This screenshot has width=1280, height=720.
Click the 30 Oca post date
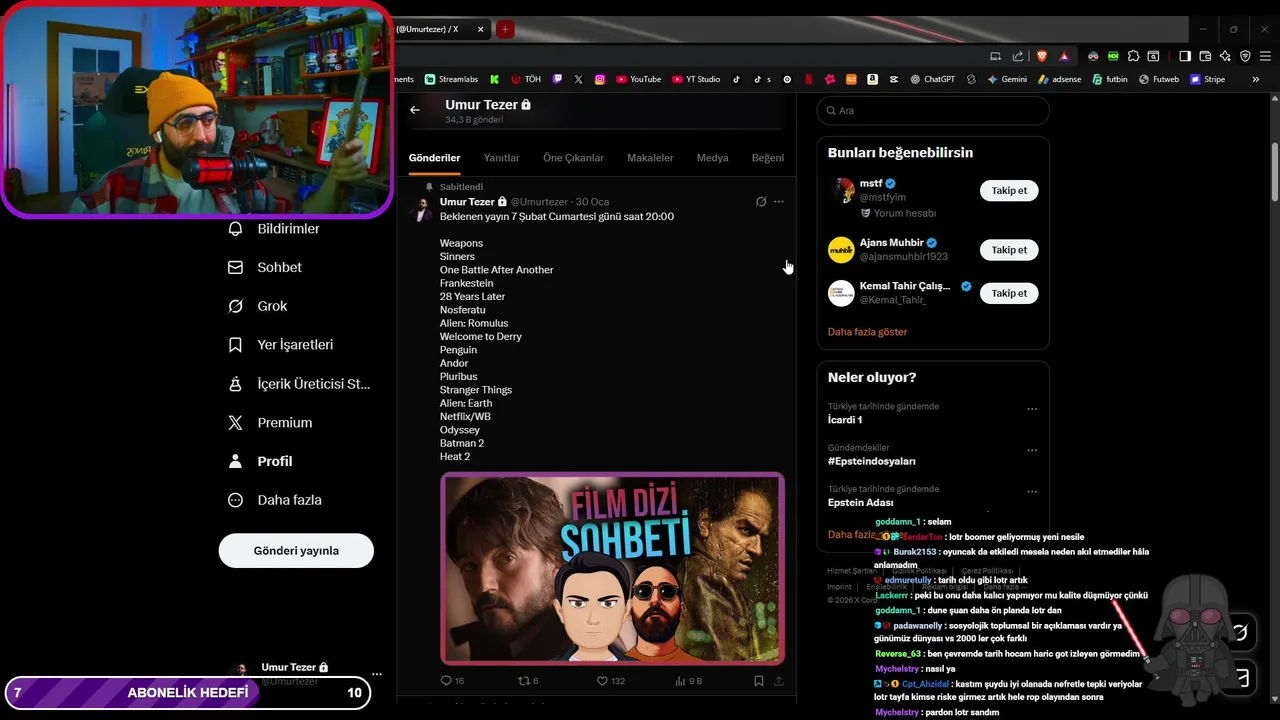592,202
